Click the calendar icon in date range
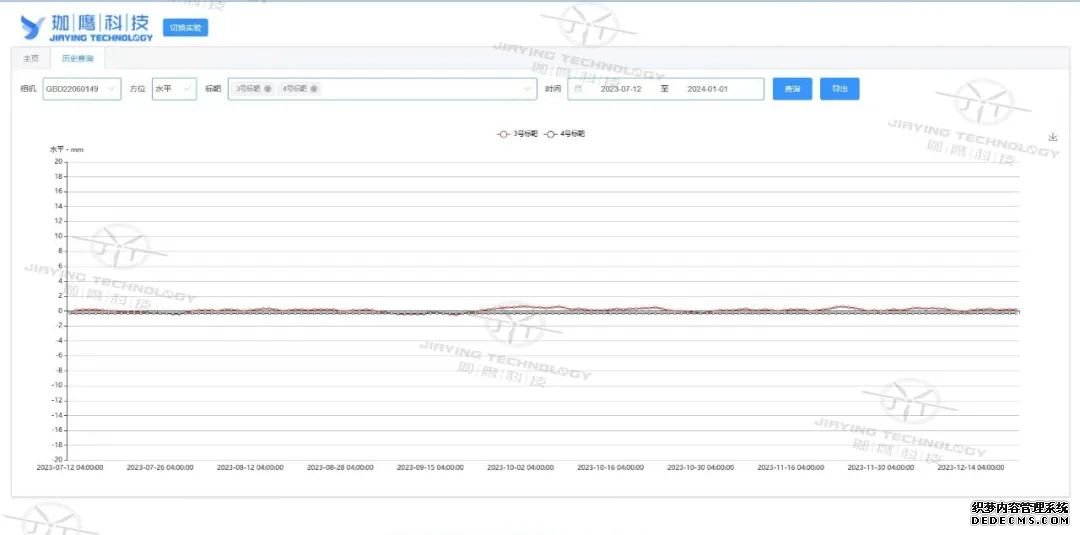 click(x=577, y=89)
